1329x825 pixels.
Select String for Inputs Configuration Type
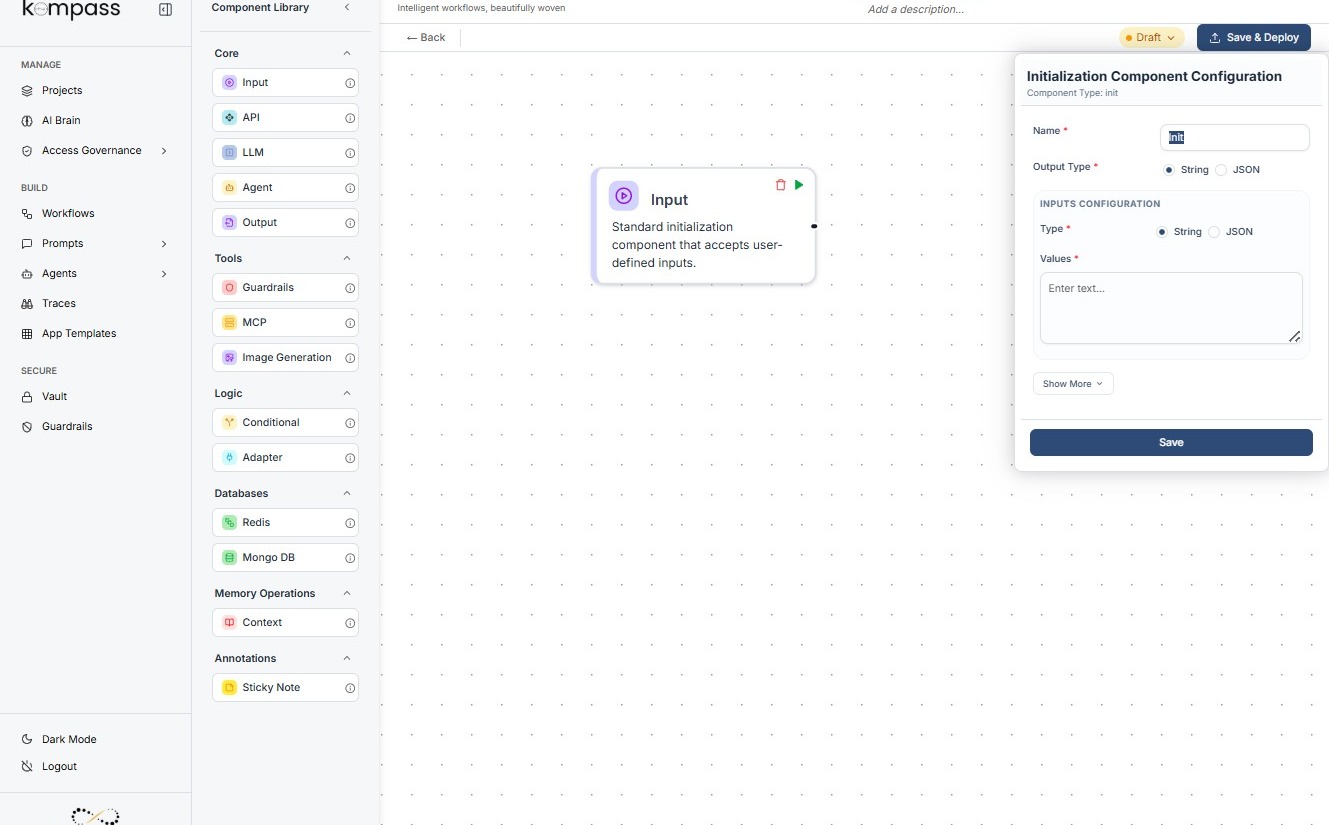click(x=1162, y=232)
